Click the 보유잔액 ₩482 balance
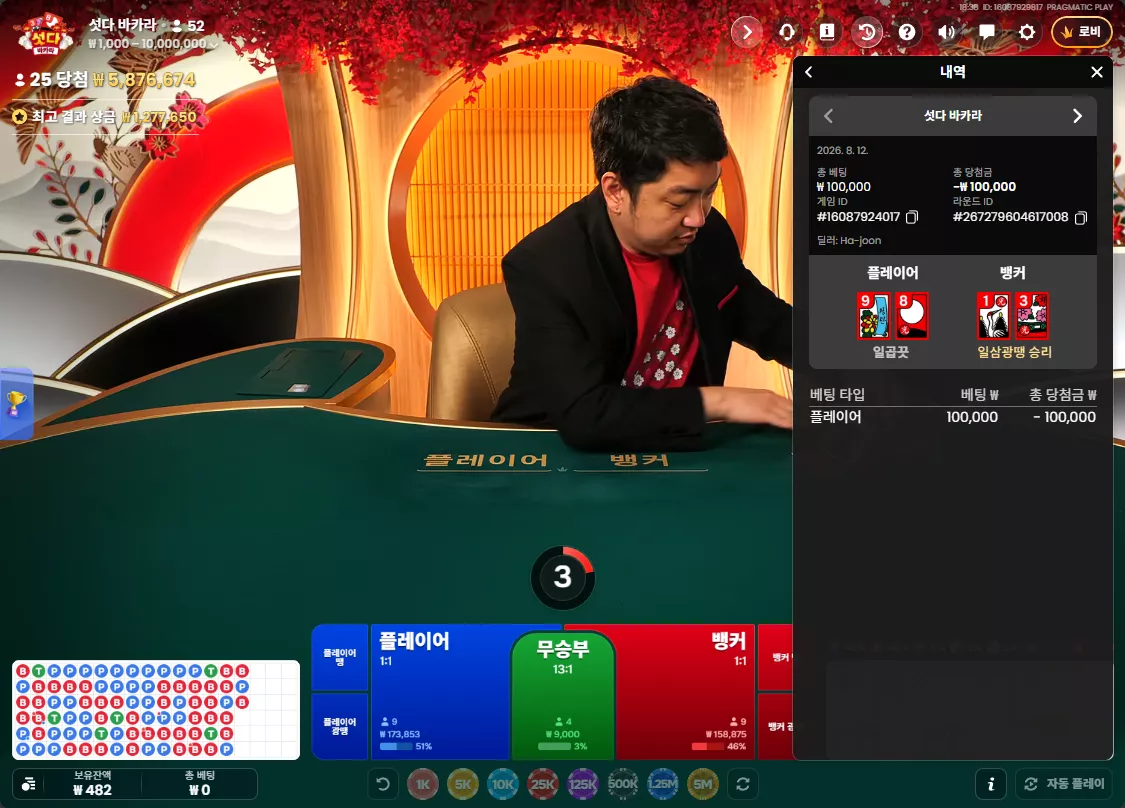The image size is (1125, 808). coord(93,784)
